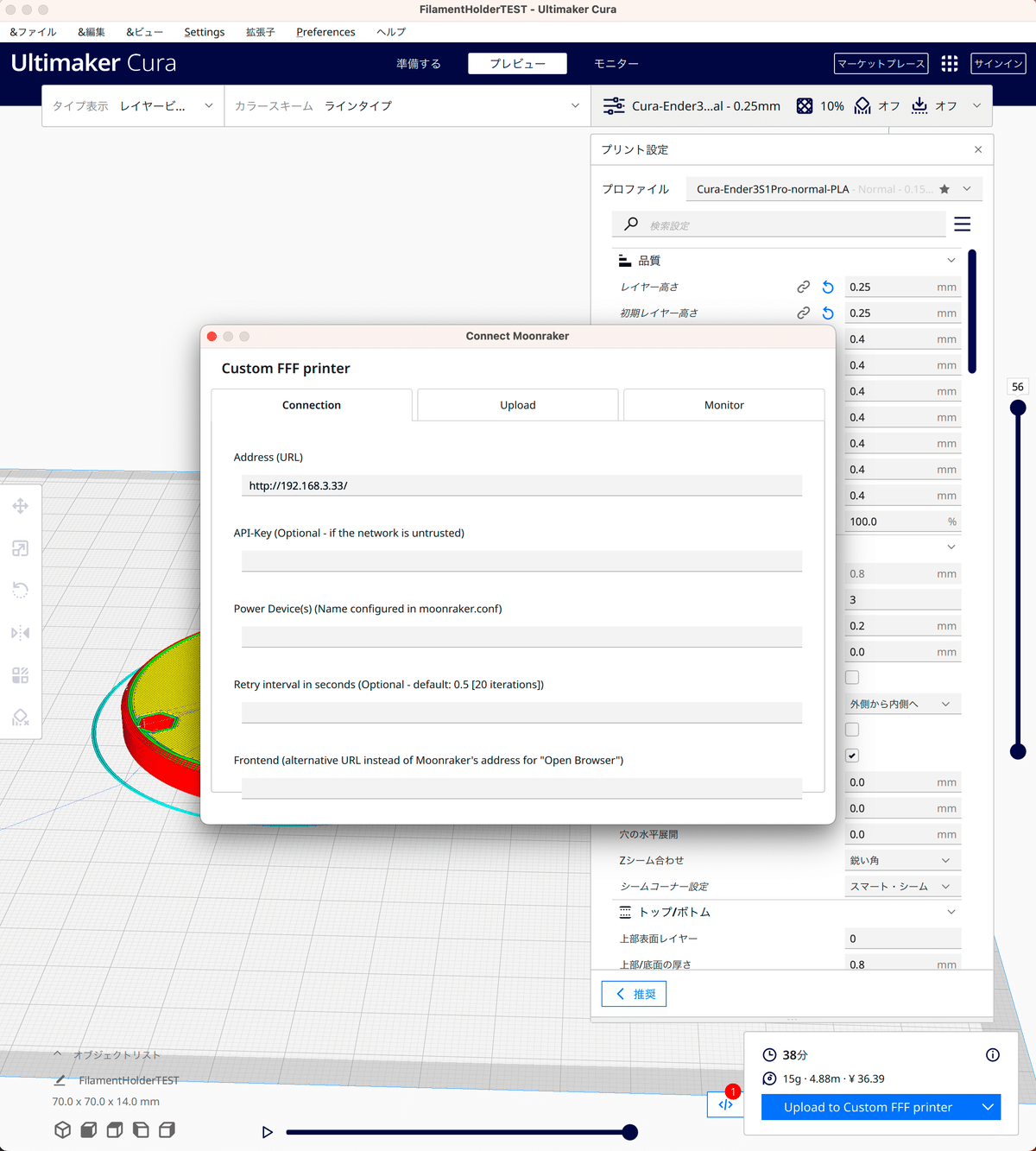The width and height of the screenshot is (1036, 1151).
Task: Open the 拡張子 menu
Action: pos(260,32)
